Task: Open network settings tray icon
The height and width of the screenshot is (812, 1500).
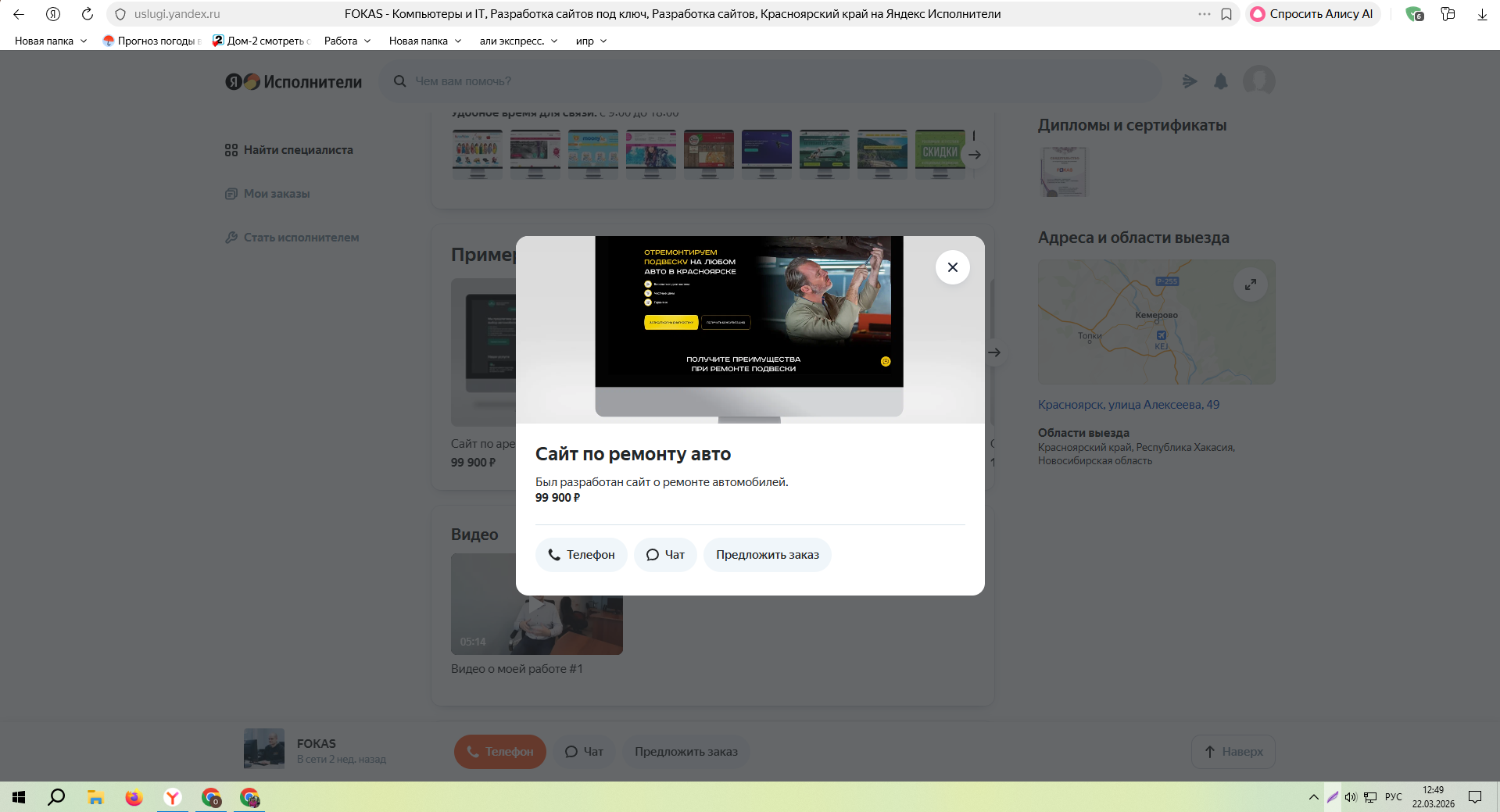Action: tap(1370, 797)
